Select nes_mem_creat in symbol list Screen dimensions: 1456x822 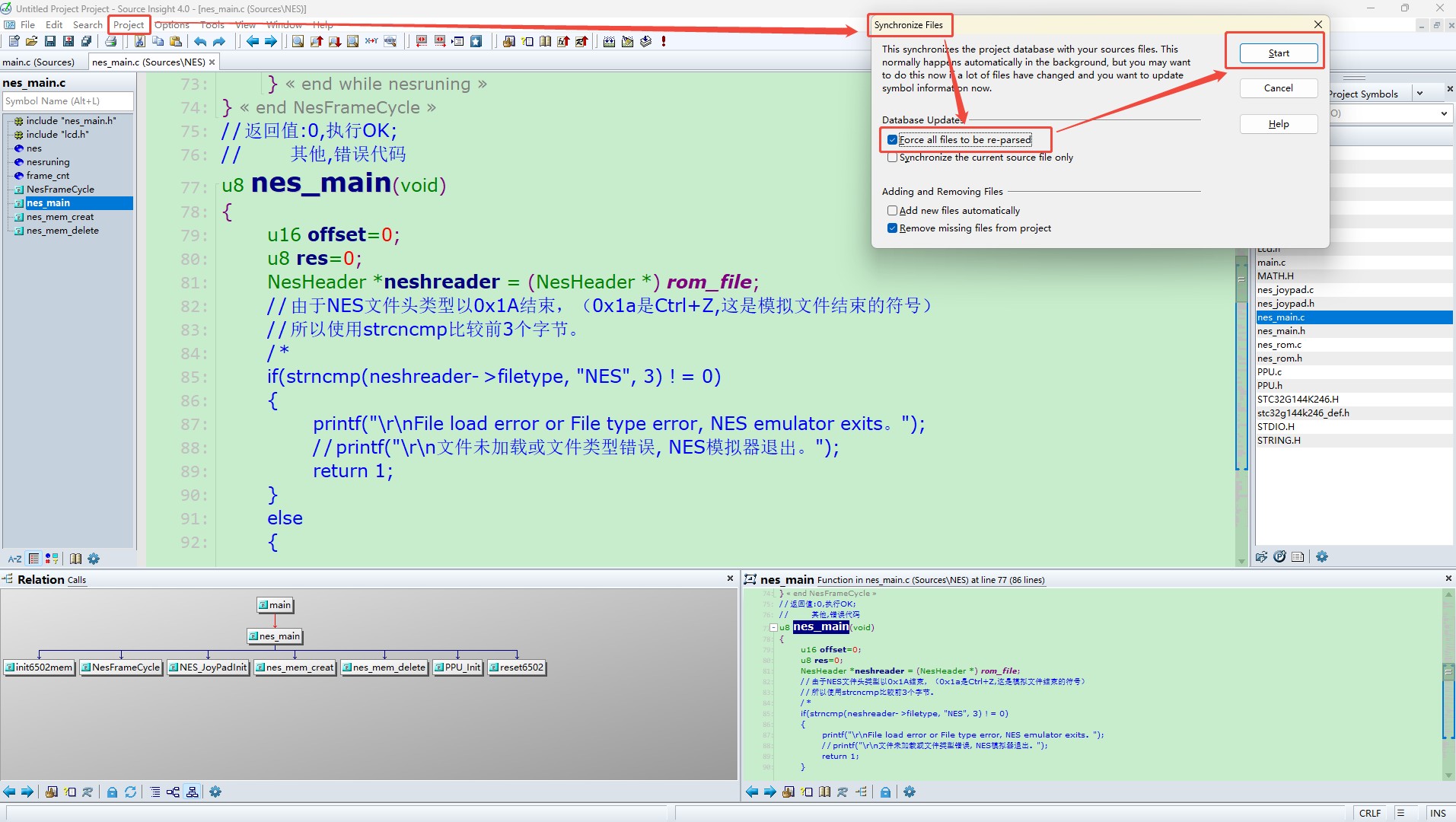click(60, 217)
